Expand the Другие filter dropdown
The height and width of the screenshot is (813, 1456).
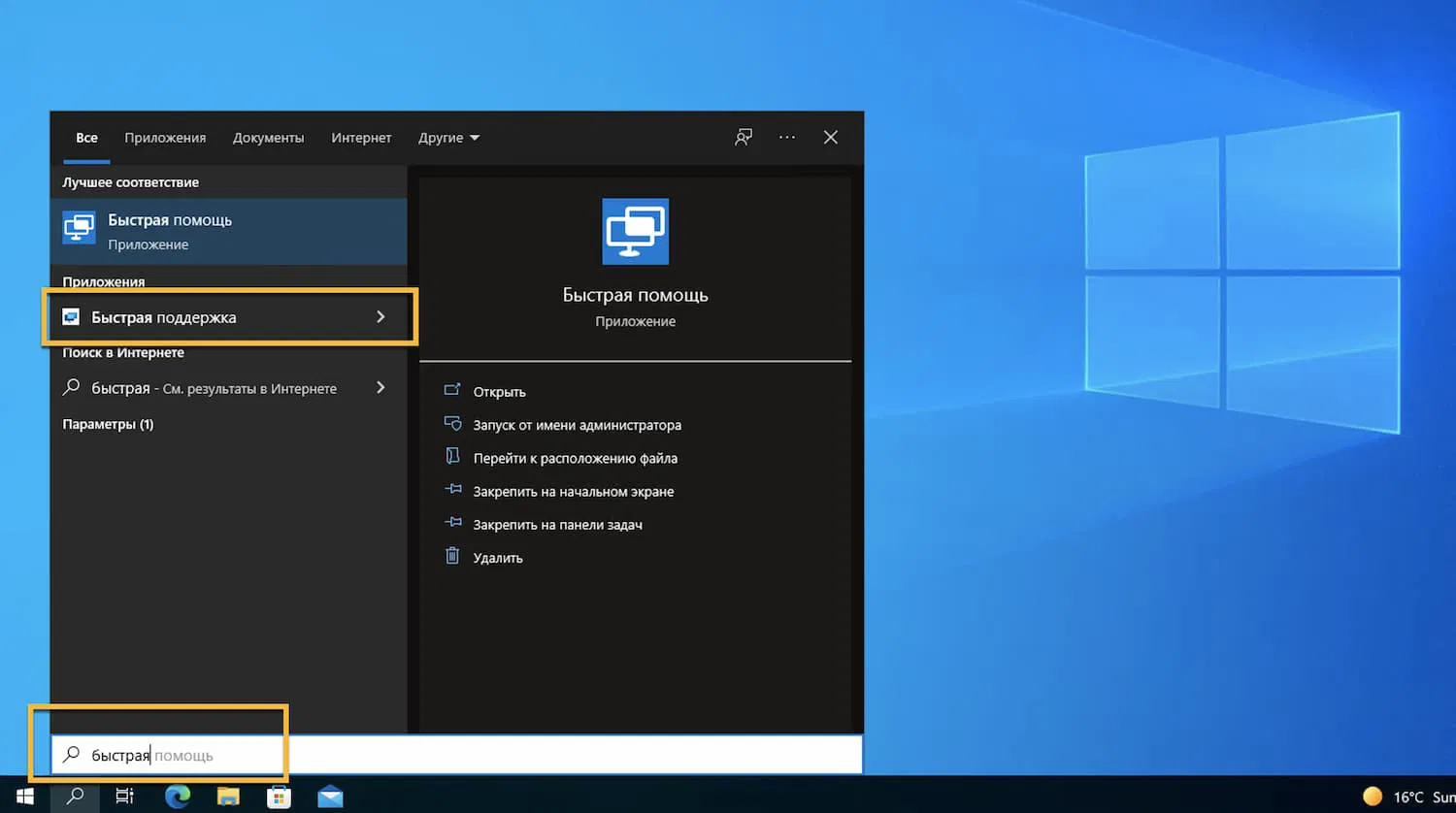448,138
